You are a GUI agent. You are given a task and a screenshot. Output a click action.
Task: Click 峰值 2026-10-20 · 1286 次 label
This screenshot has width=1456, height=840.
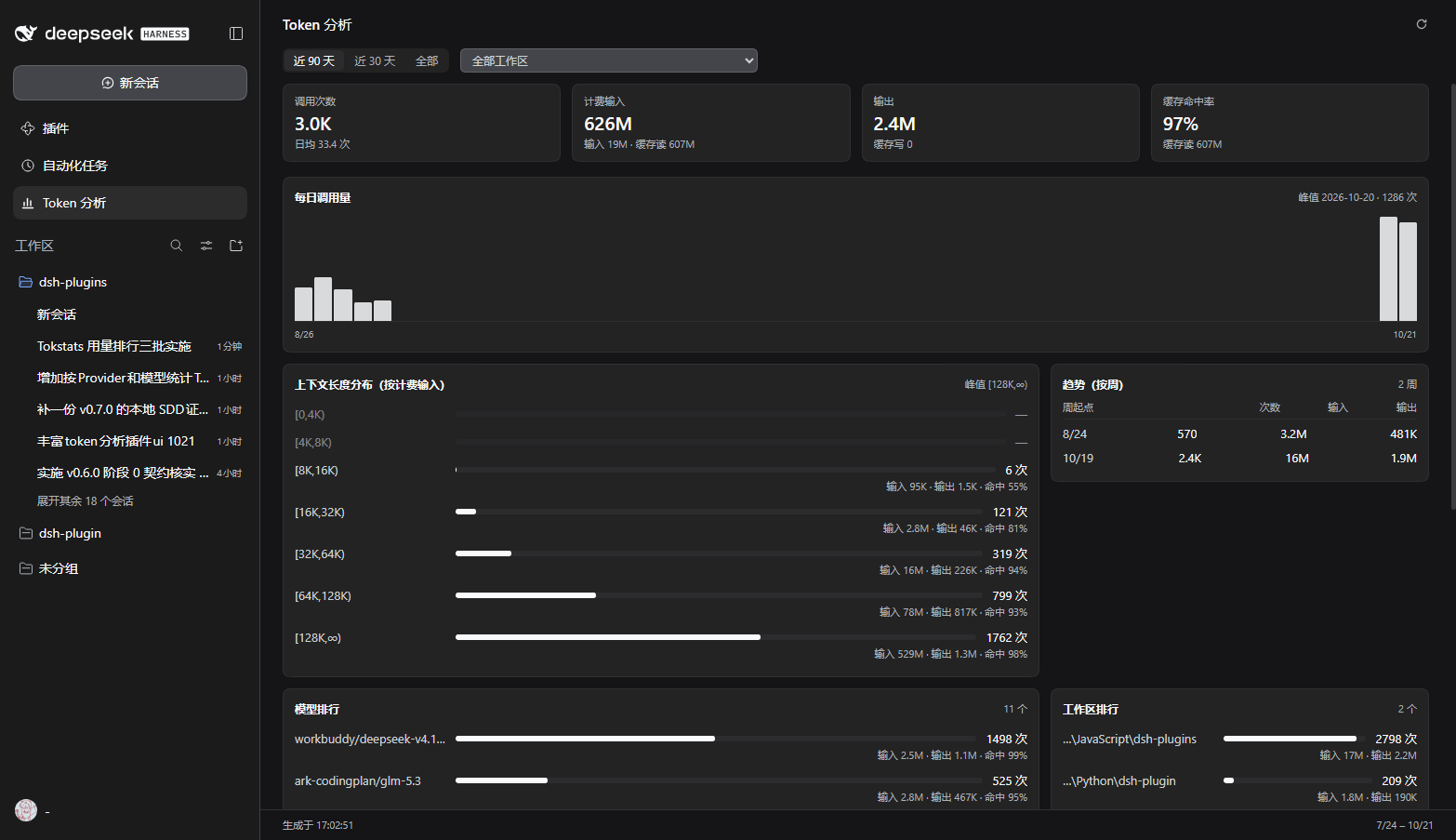(1357, 197)
